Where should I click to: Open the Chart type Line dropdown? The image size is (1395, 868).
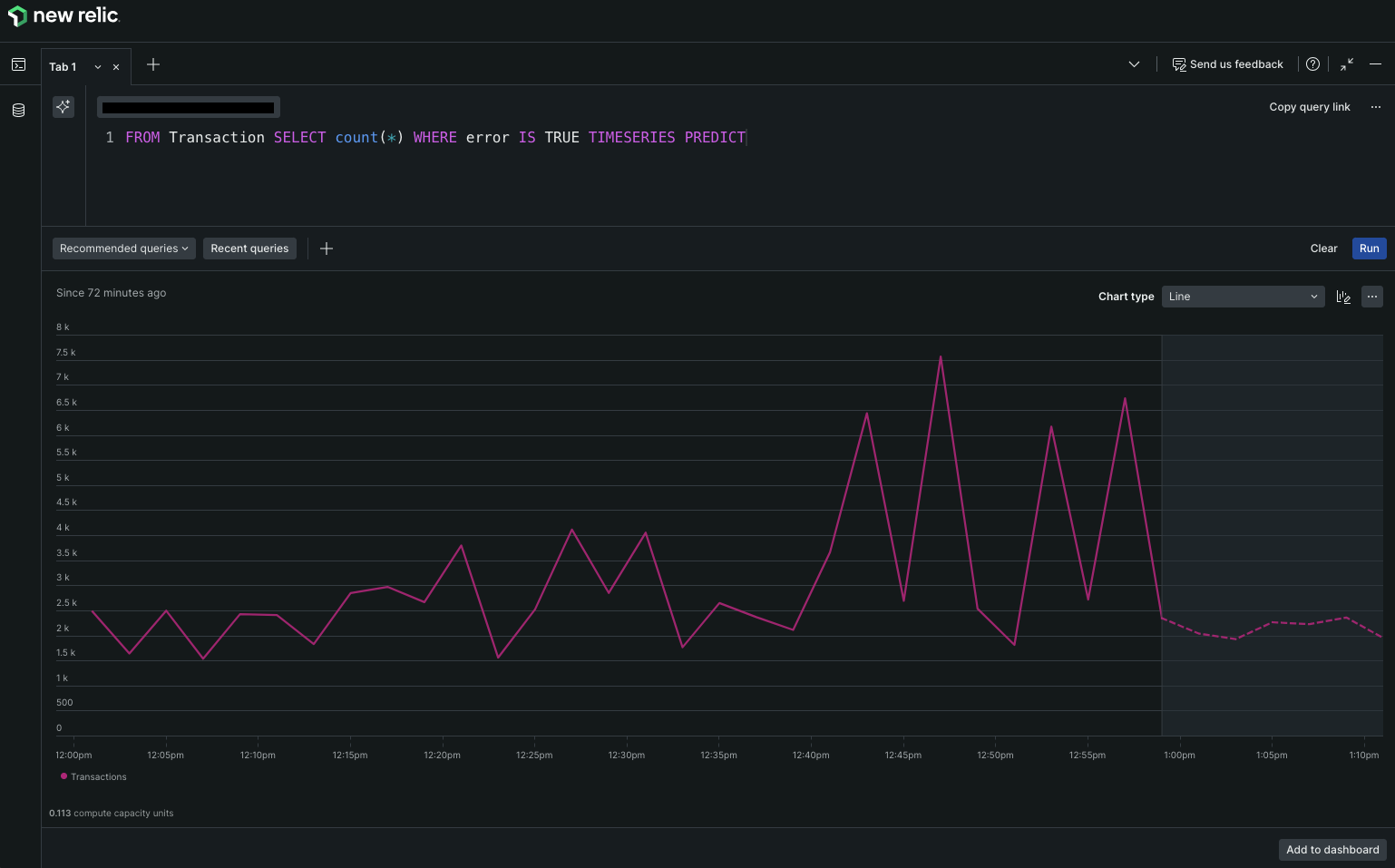tap(1243, 297)
